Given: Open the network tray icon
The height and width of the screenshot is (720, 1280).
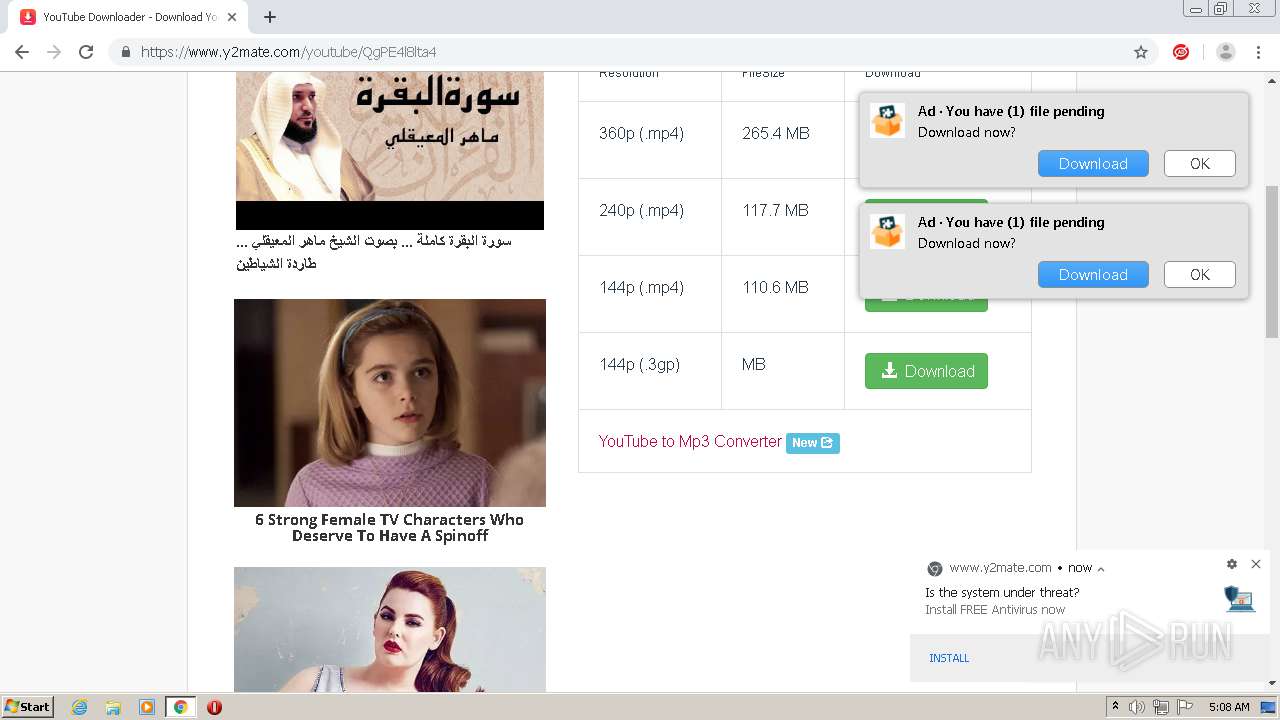Looking at the screenshot, I should pos(1161,707).
